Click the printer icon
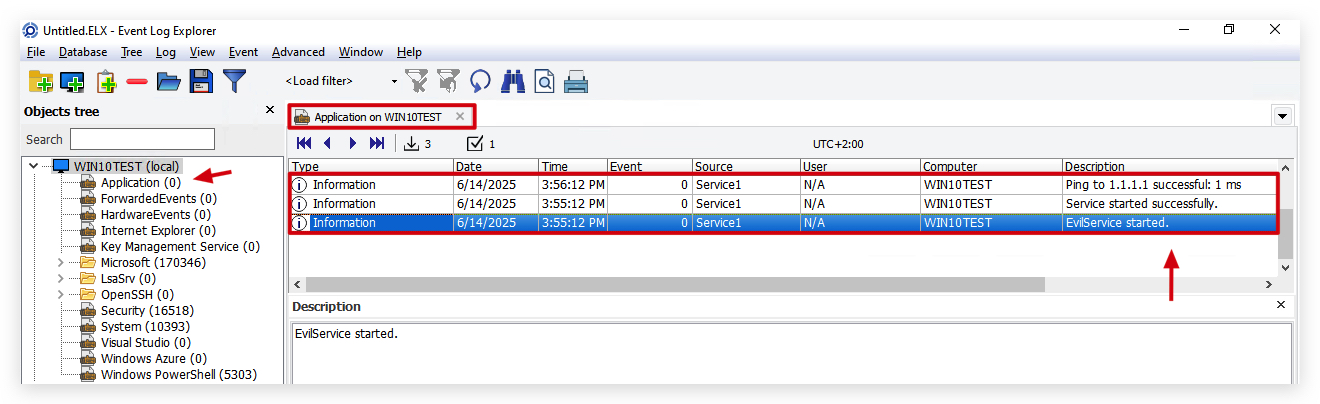The width and height of the screenshot is (1320, 404). click(576, 81)
